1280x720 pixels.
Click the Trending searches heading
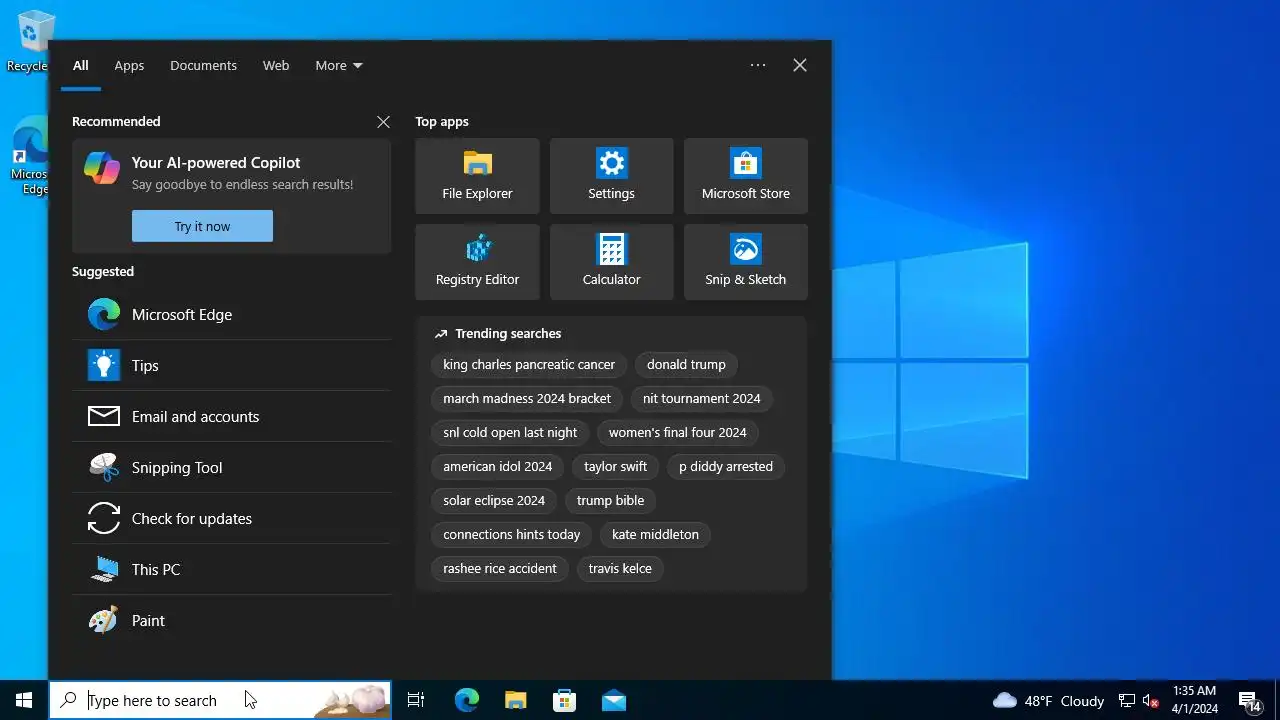pyautogui.click(x=508, y=333)
